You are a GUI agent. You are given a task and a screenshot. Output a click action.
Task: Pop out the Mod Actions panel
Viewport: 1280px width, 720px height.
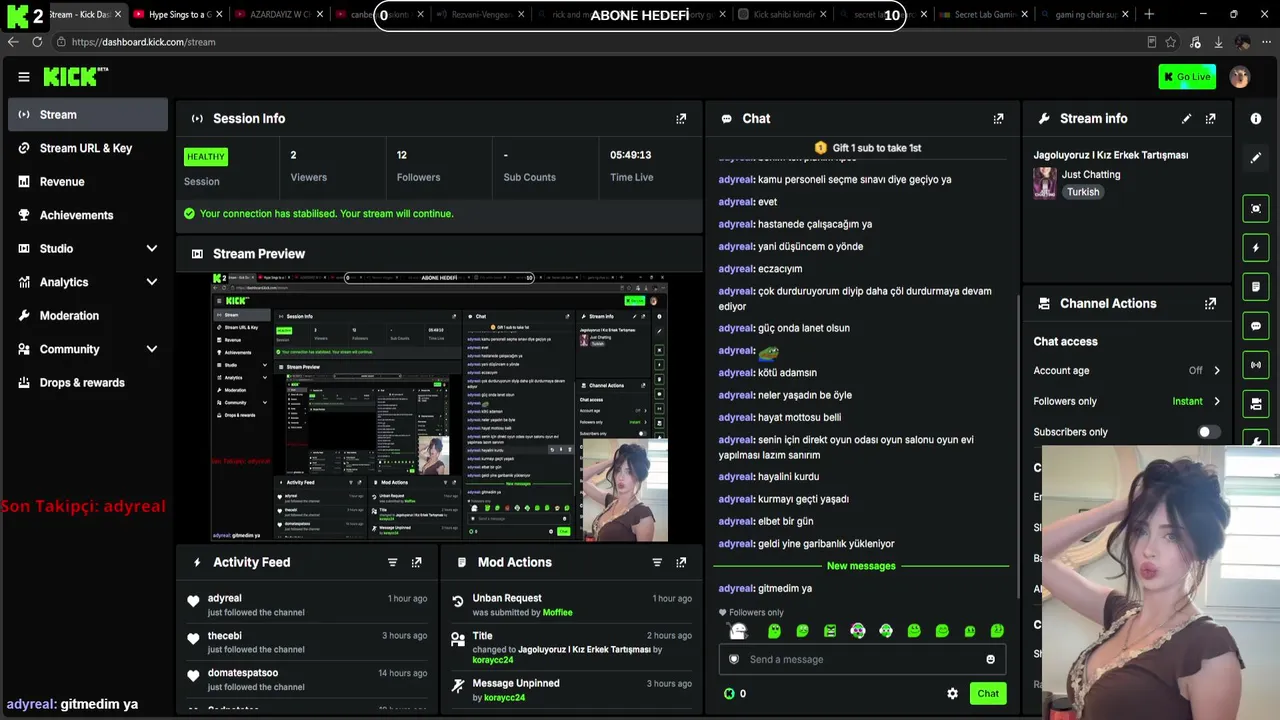click(681, 562)
